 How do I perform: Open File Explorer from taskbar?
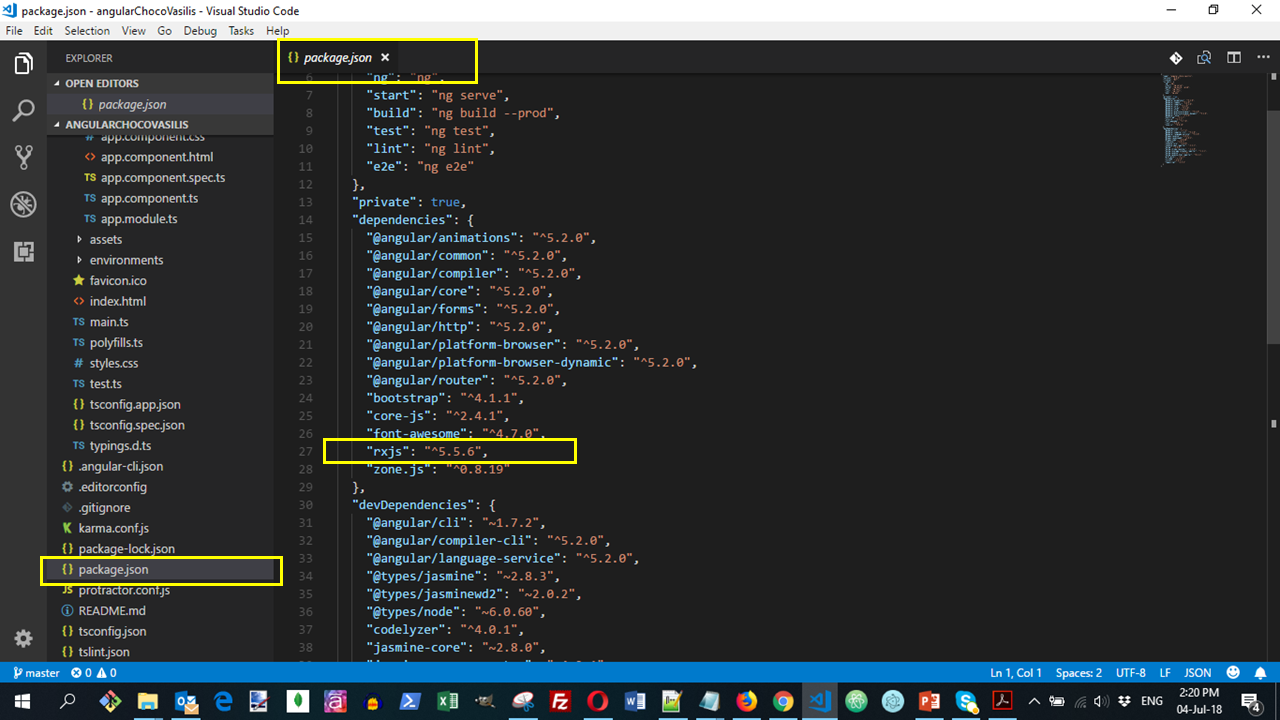147,701
